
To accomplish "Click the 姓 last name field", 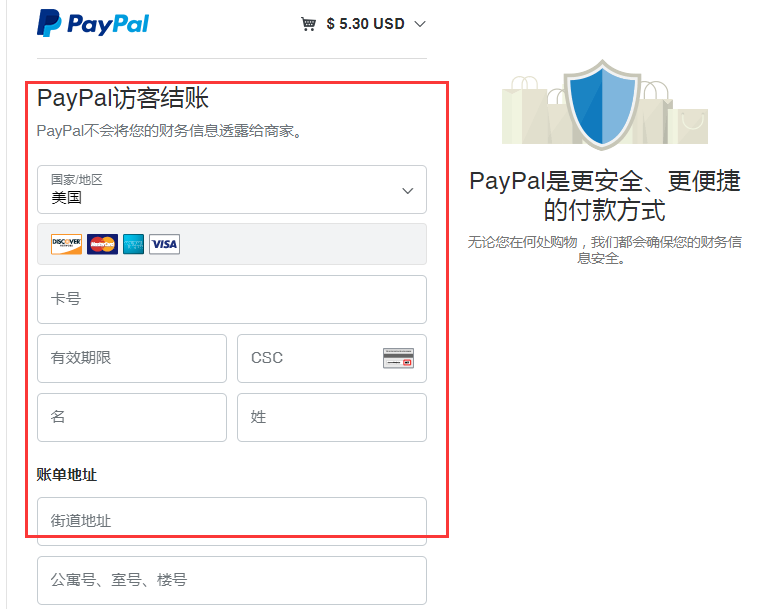I will click(331, 417).
